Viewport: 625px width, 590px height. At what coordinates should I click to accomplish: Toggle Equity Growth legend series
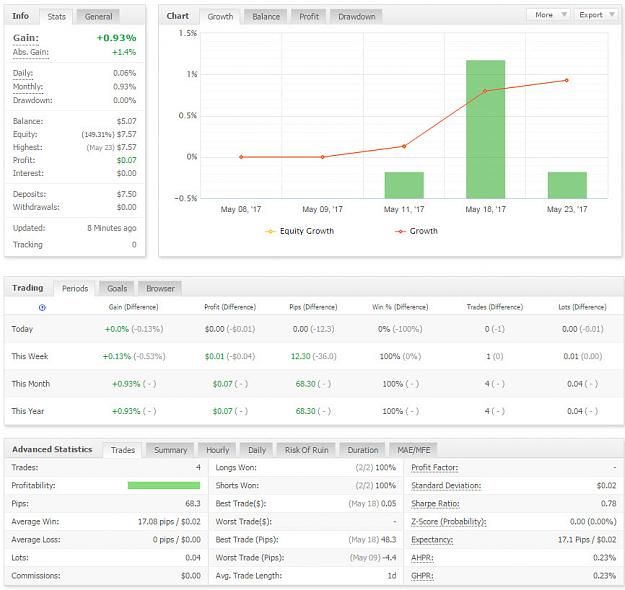coord(300,231)
